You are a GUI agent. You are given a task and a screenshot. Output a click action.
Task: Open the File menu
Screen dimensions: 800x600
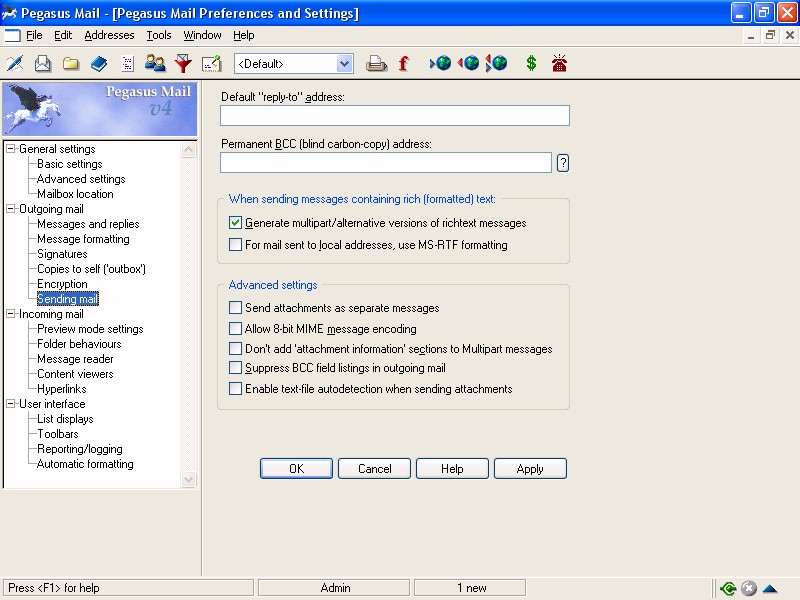point(34,35)
